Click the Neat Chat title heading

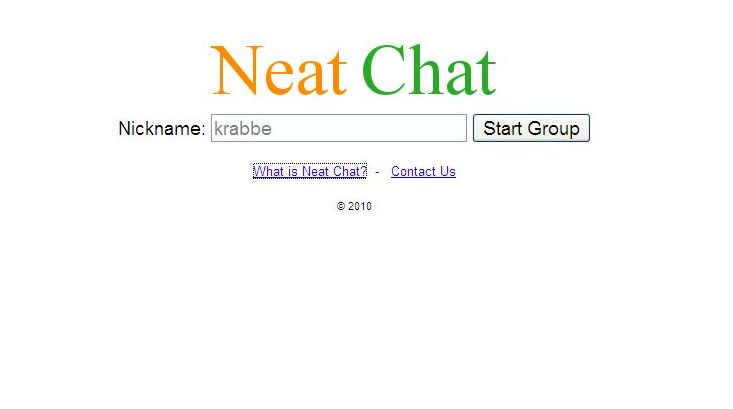(353, 70)
